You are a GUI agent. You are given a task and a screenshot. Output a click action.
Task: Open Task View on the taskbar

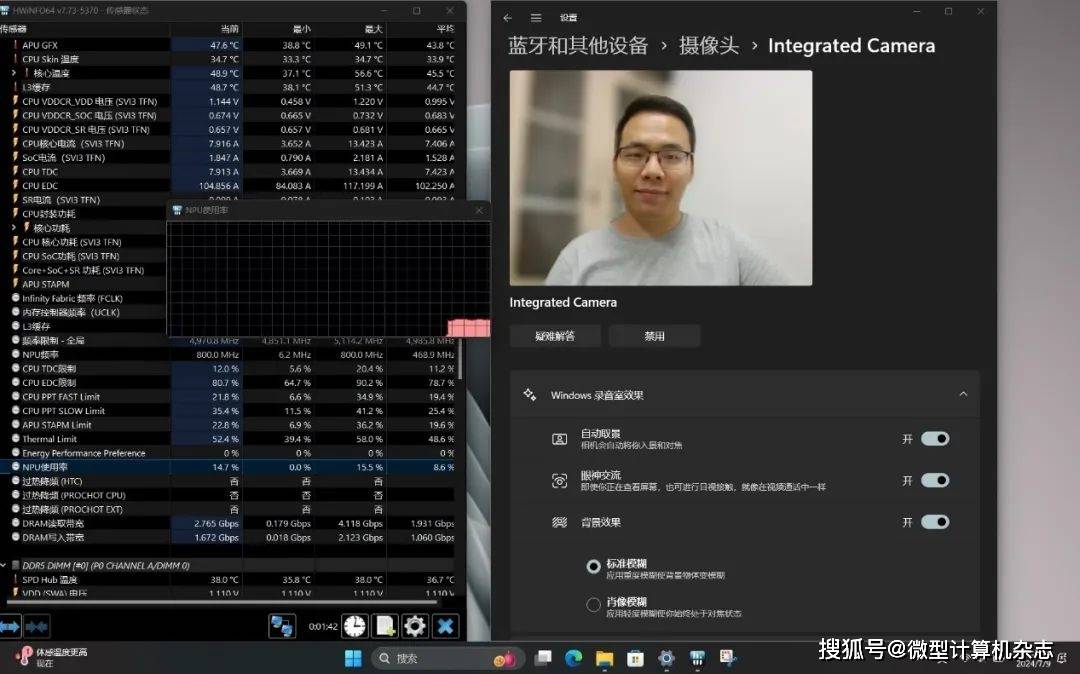tap(543, 658)
